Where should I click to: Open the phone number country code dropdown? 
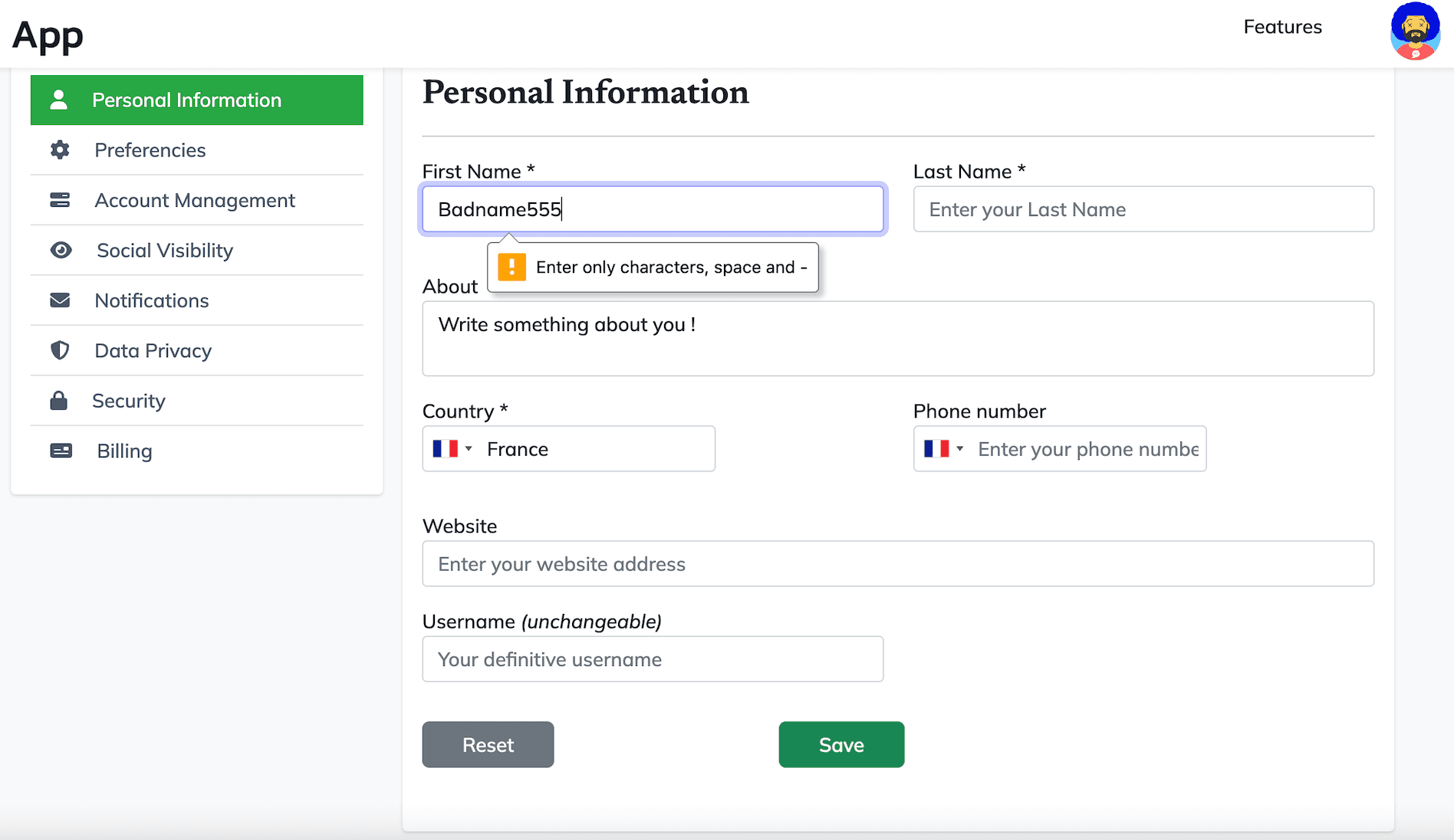click(x=942, y=449)
